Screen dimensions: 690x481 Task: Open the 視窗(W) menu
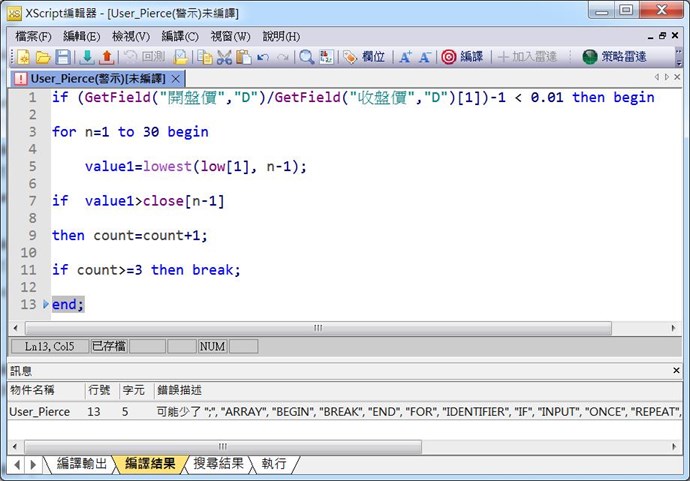pyautogui.click(x=230, y=36)
